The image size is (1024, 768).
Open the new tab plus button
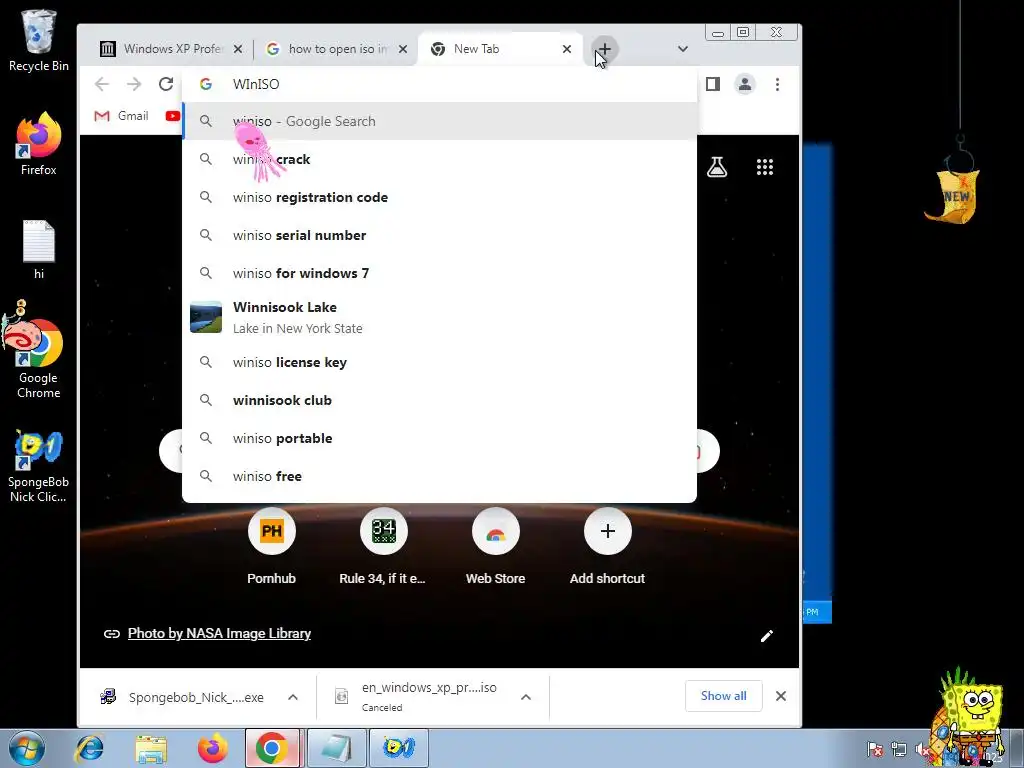[x=605, y=49]
